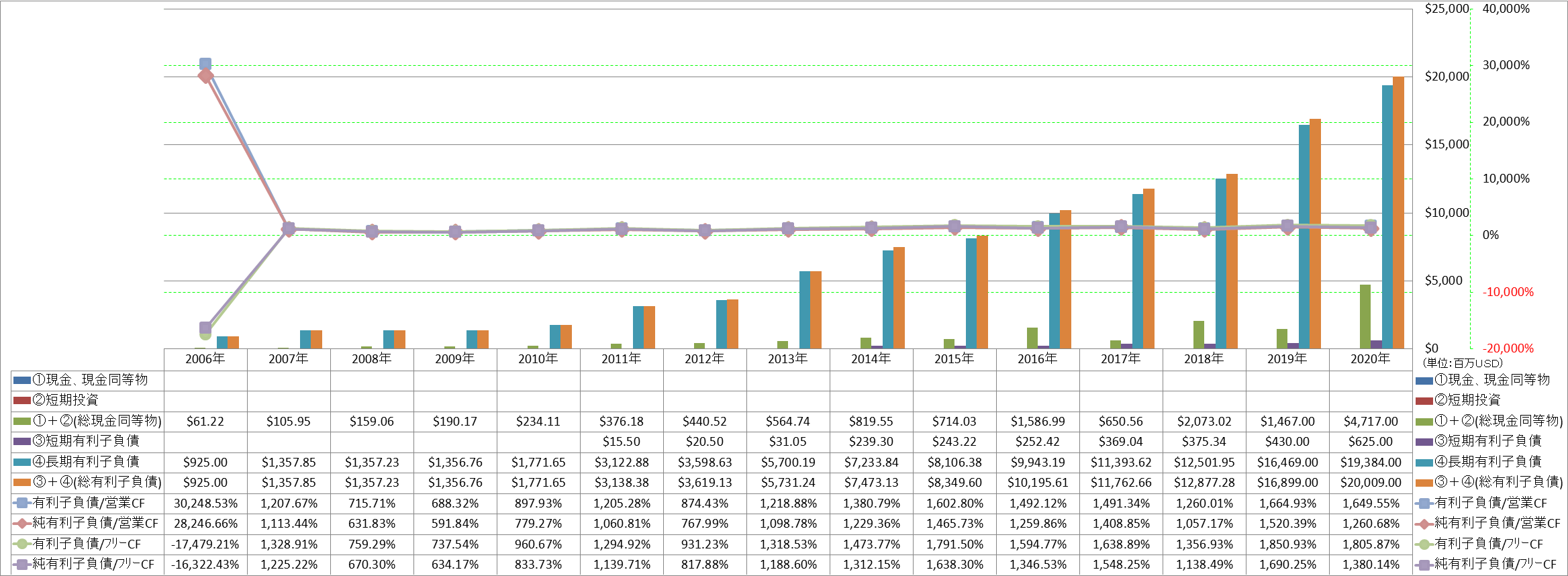Select the cell showing $10,195.61
Screen dimensions: 1568x576
point(1038,483)
